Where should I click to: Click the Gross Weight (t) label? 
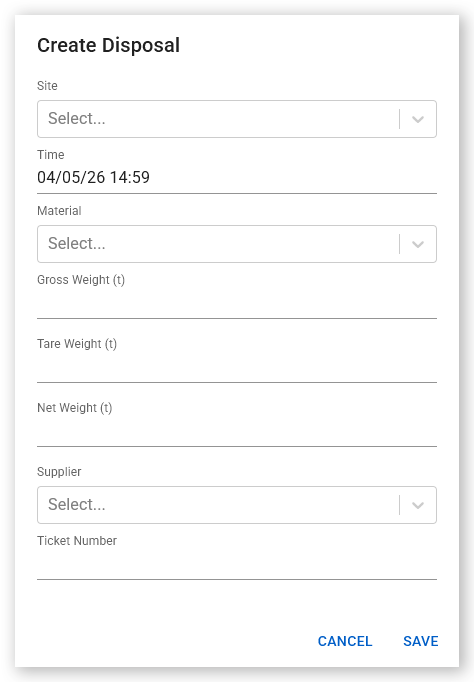[81, 280]
